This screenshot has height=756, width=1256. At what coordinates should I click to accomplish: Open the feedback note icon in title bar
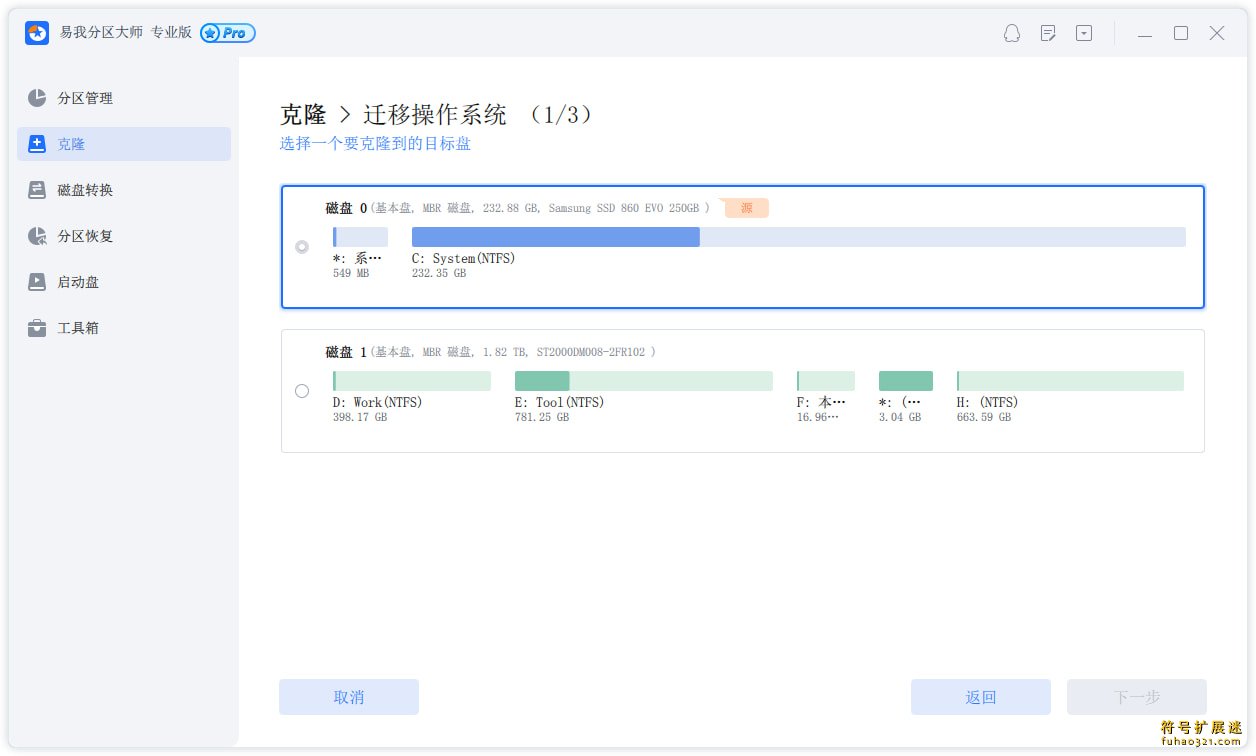coord(1048,33)
